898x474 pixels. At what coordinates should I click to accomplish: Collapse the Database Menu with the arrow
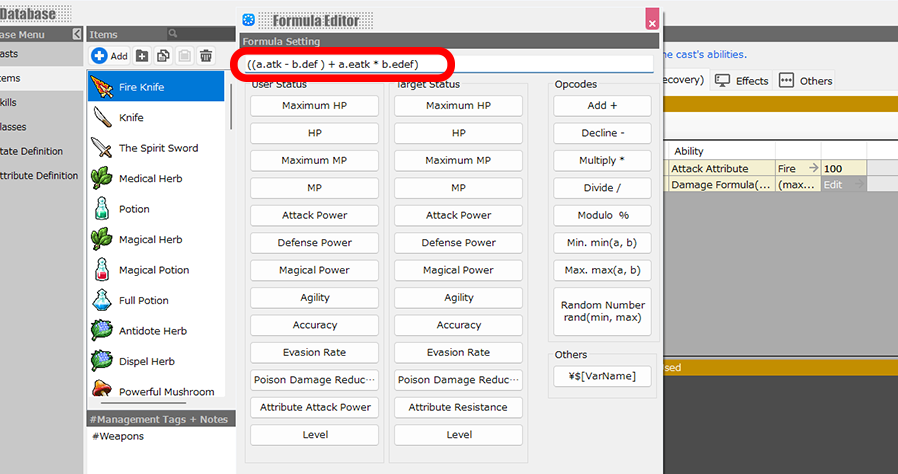click(77, 34)
